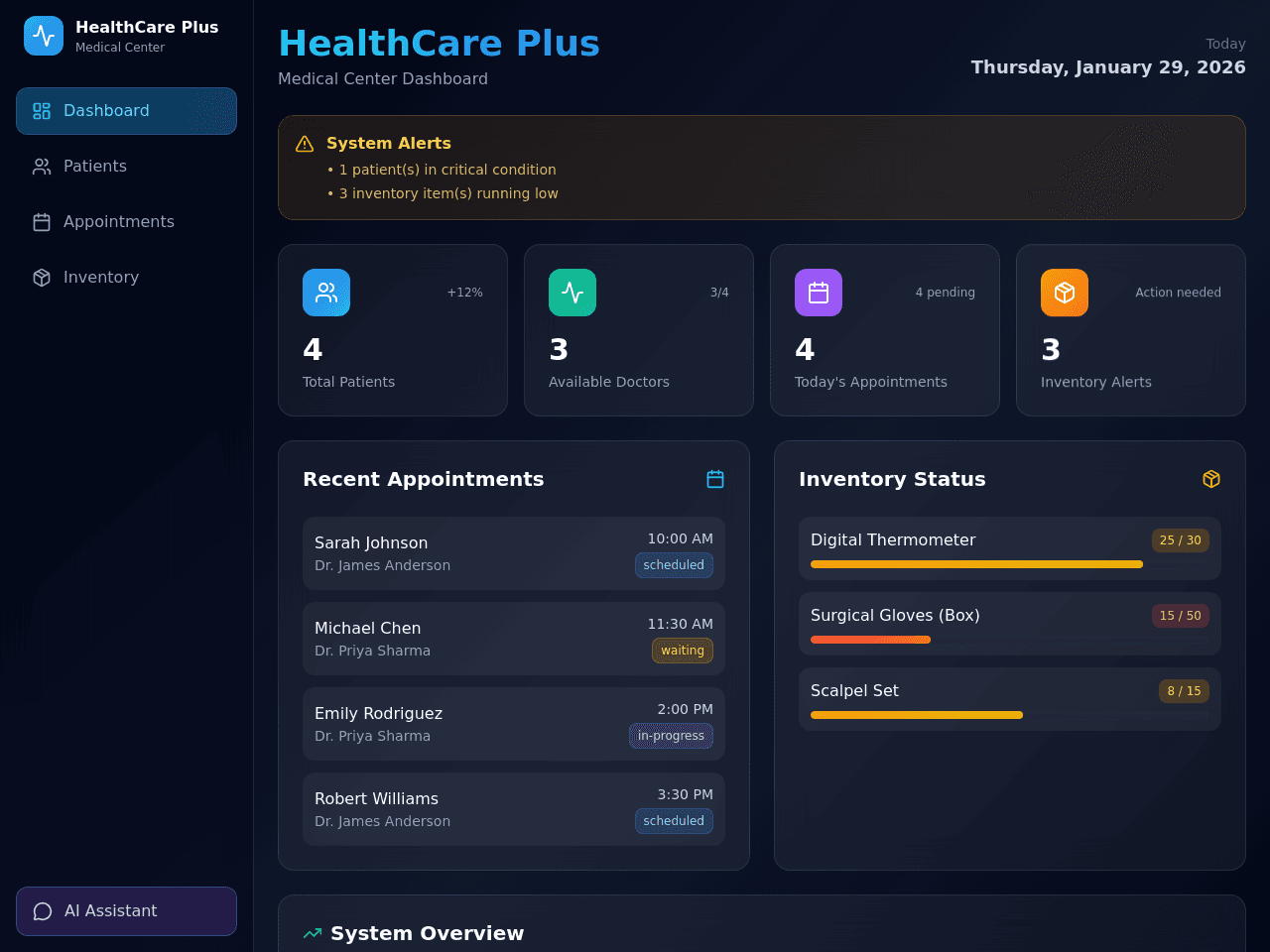Click the Recent Appointments heading
Viewport: 1270px width, 952px height.
click(x=424, y=479)
